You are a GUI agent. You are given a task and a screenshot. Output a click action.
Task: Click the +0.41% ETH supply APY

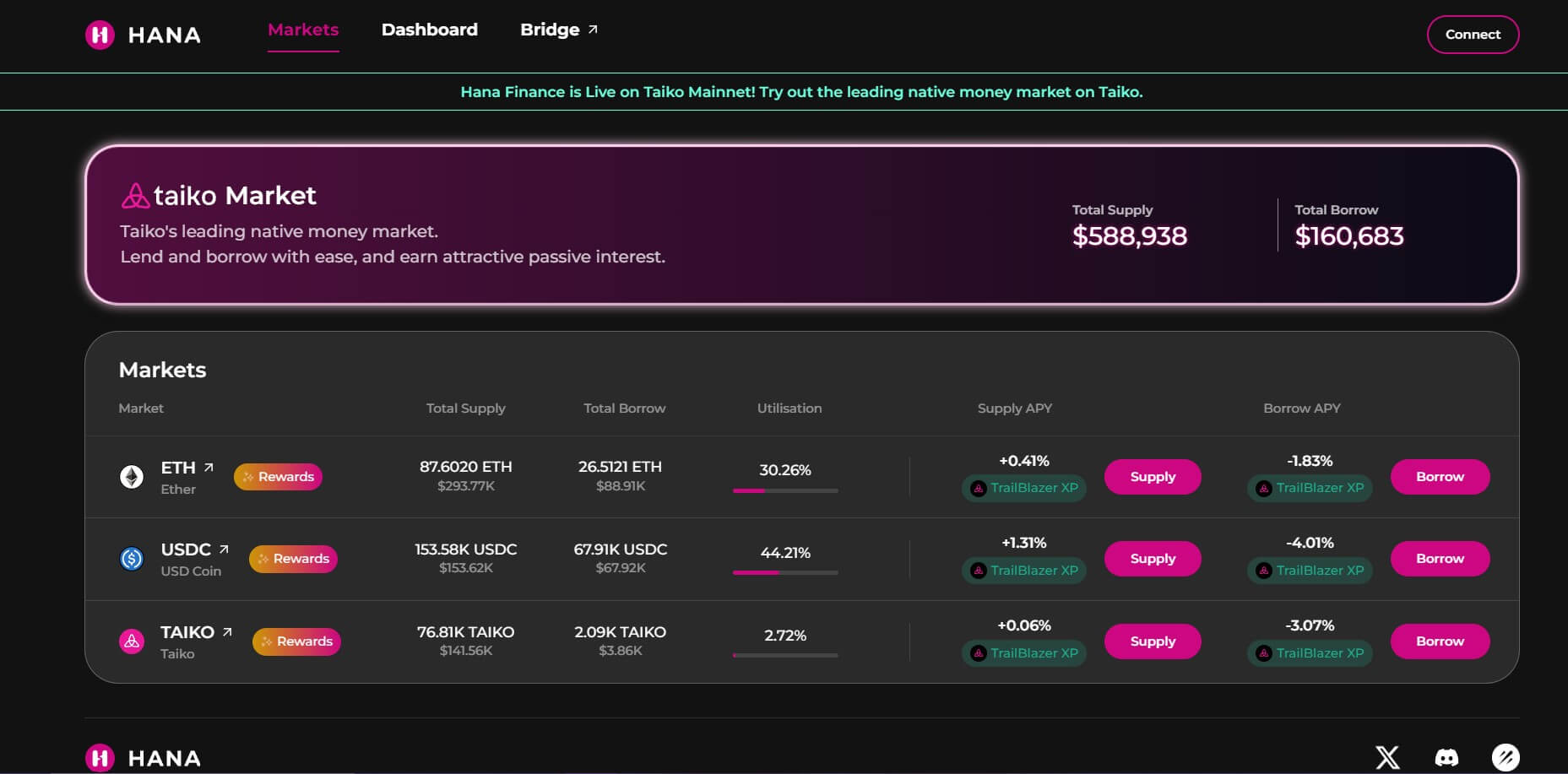click(x=1024, y=461)
